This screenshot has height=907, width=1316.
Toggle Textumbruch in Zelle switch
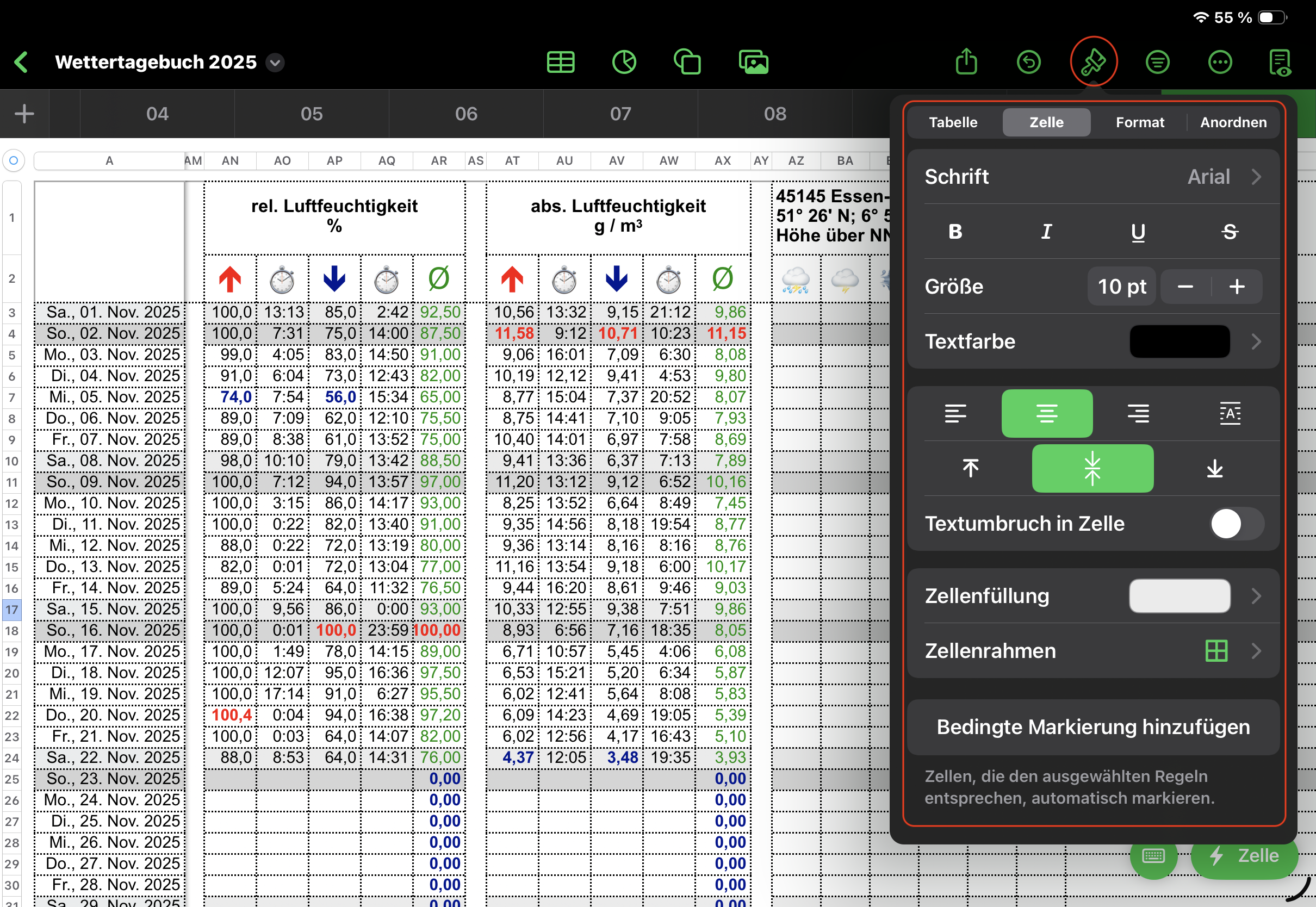pyautogui.click(x=1237, y=524)
